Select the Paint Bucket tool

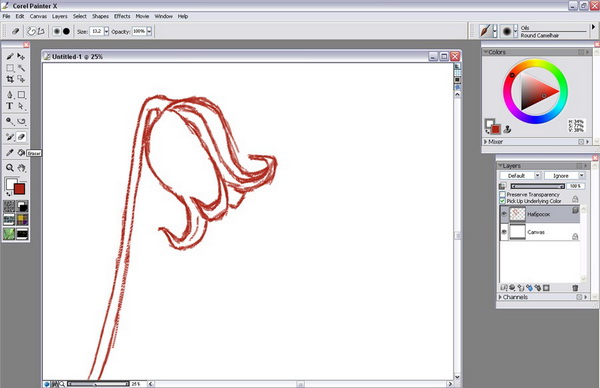point(21,152)
